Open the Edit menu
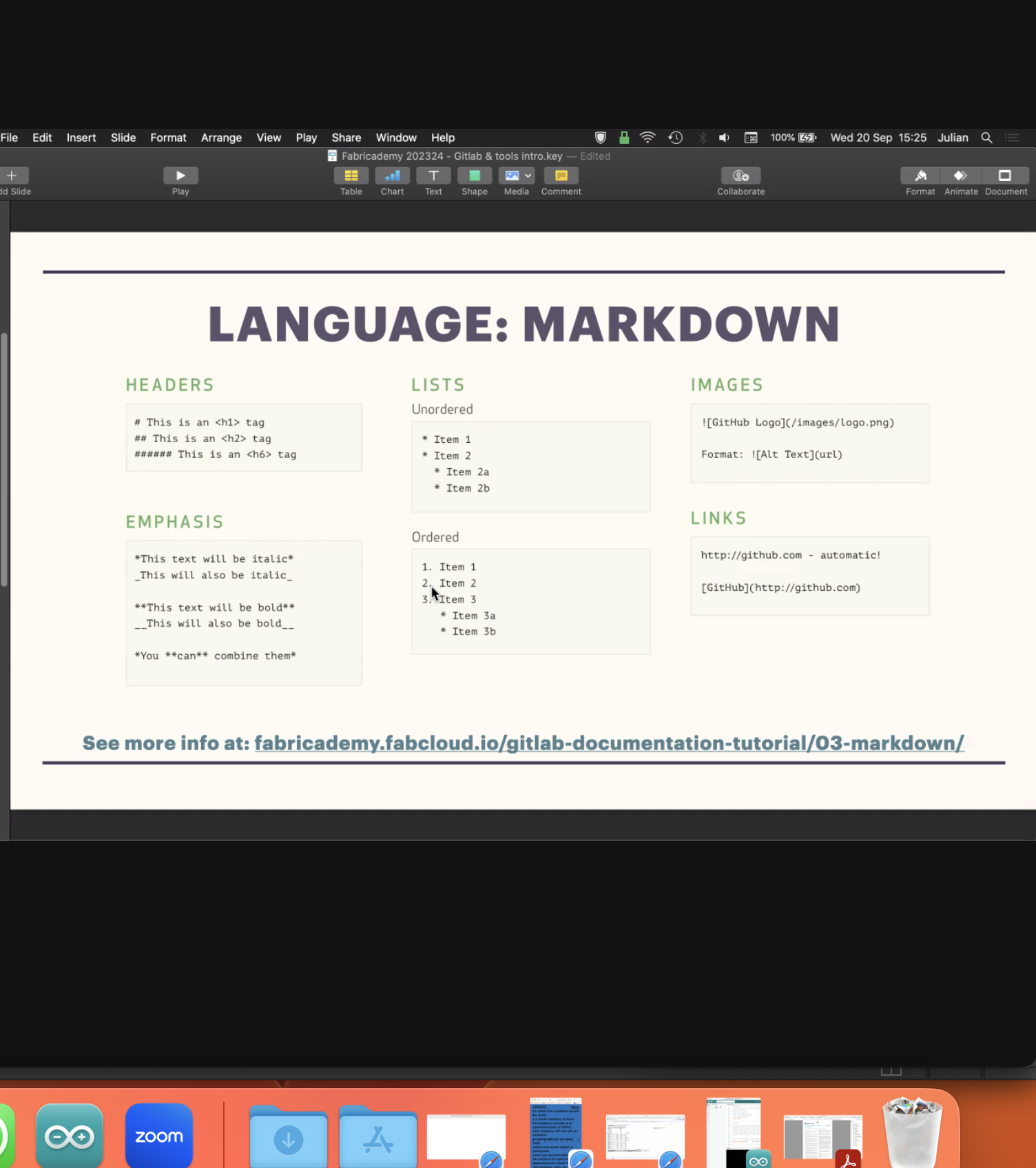 [x=42, y=138]
